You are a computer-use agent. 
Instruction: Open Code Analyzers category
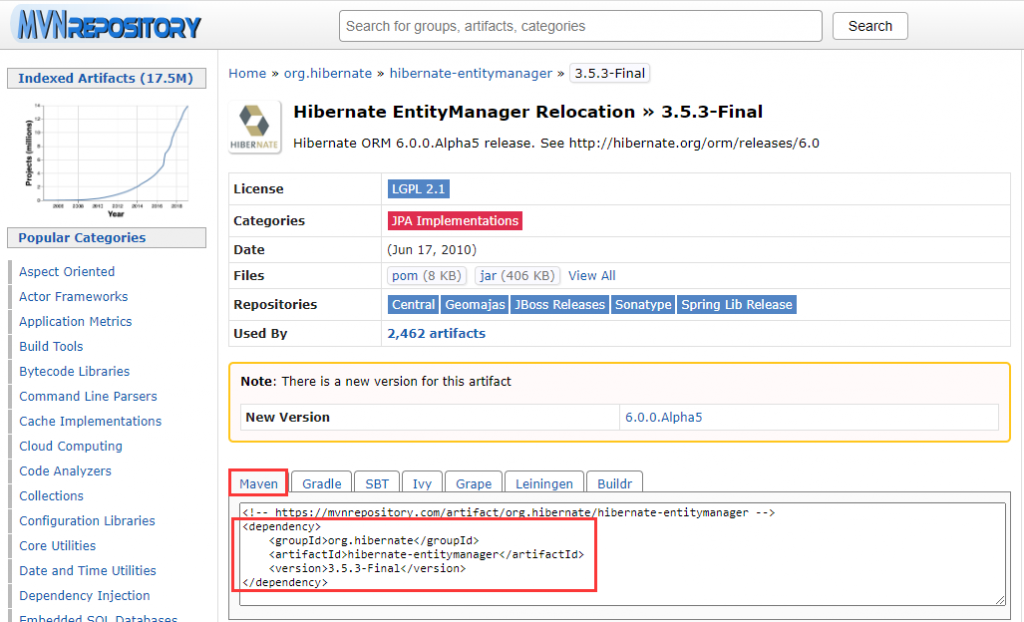coord(65,471)
